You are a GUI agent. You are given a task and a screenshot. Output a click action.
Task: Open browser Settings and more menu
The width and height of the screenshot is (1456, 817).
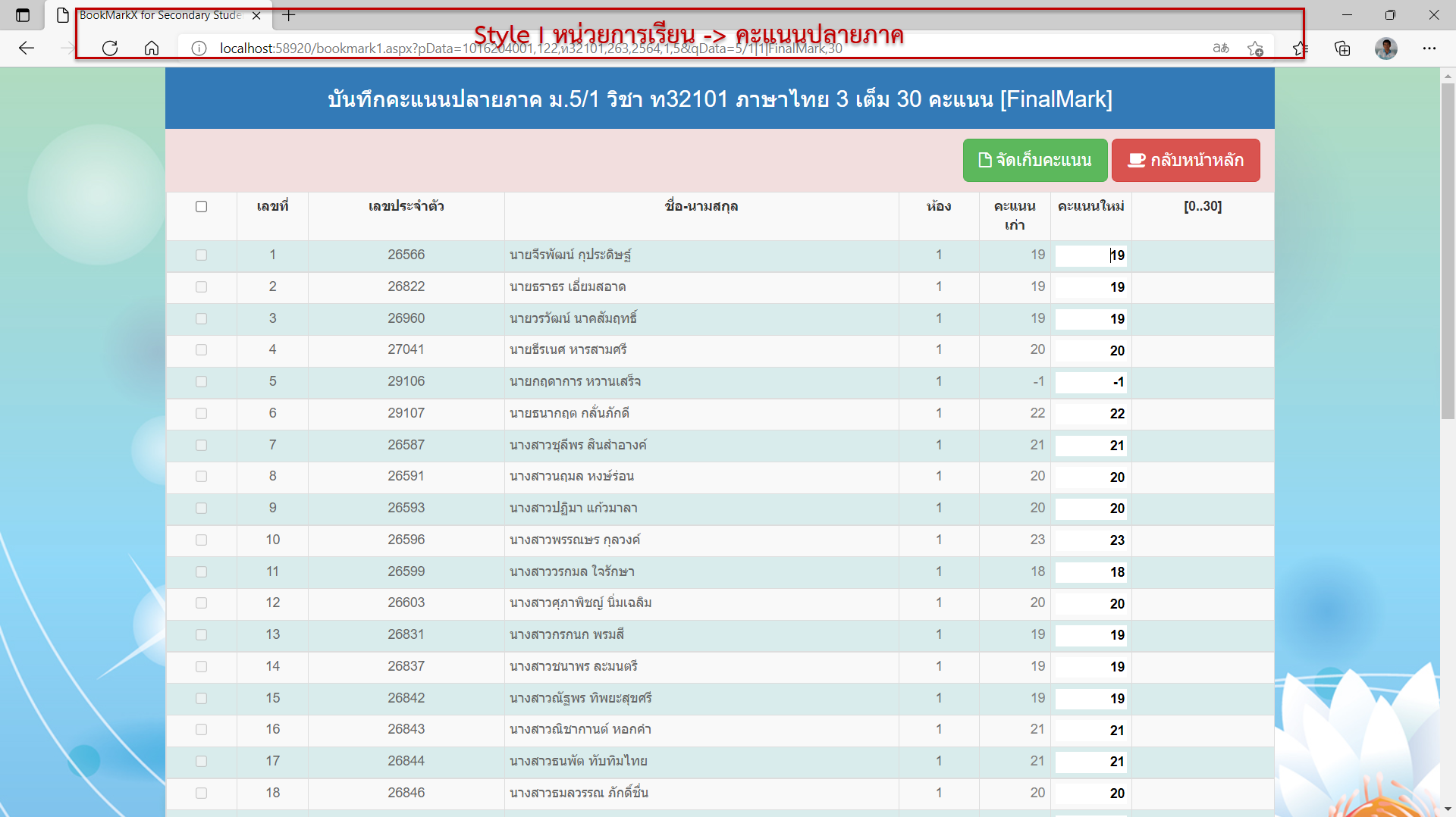pyautogui.click(x=1429, y=49)
